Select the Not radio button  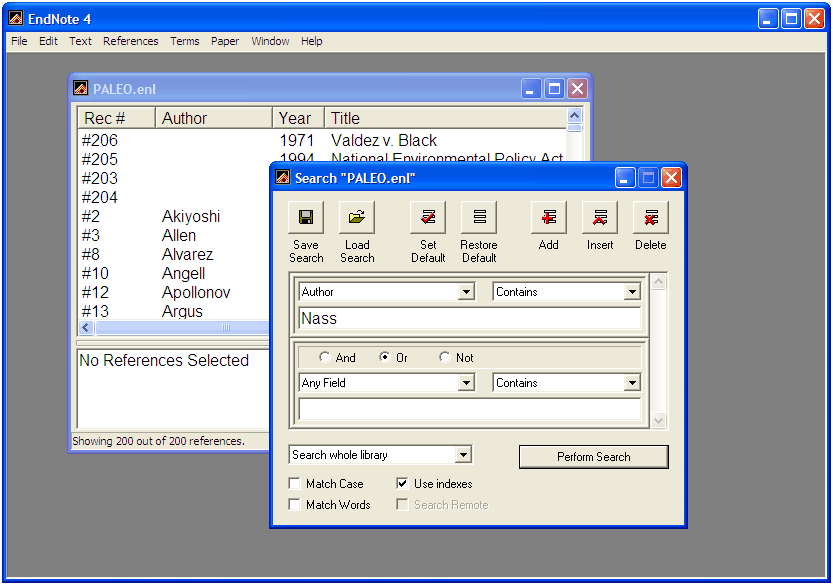pyautogui.click(x=445, y=357)
